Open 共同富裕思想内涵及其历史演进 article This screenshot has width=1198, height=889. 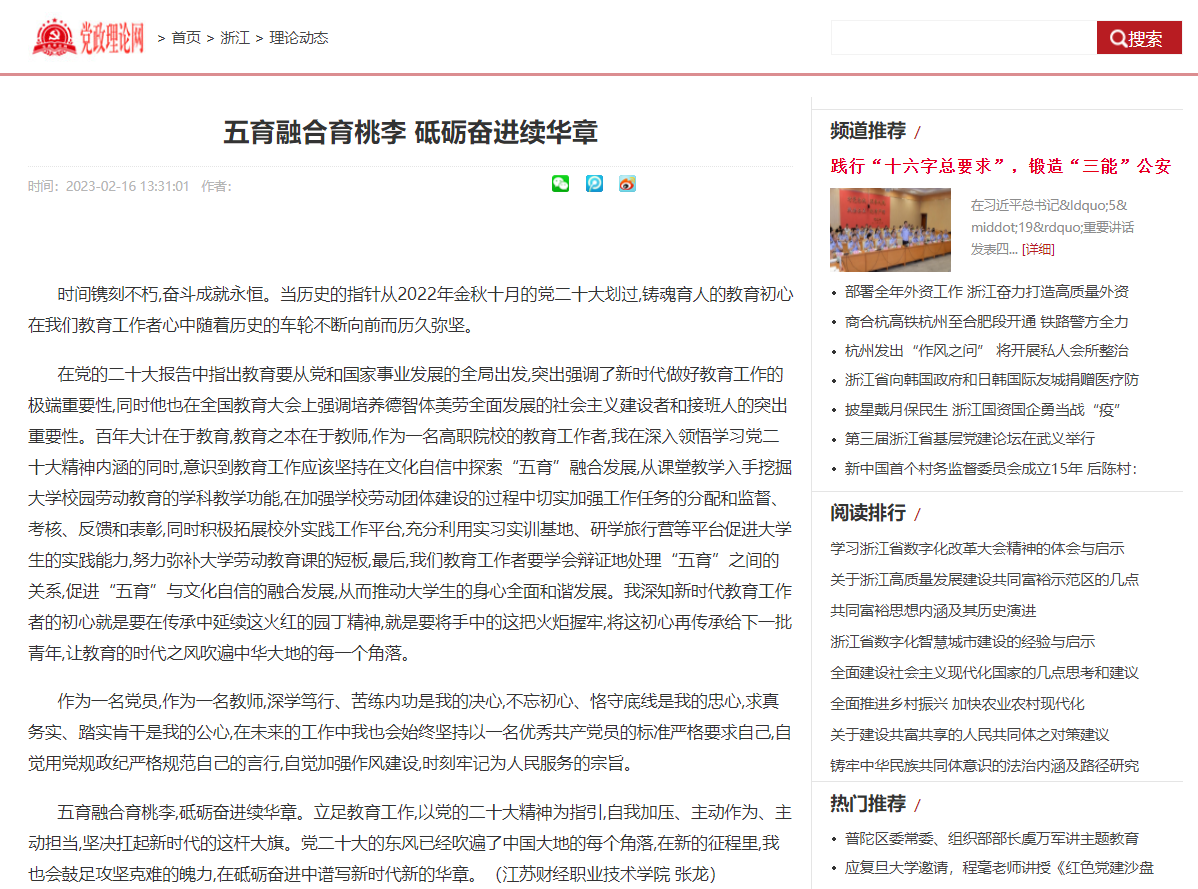tap(933, 610)
